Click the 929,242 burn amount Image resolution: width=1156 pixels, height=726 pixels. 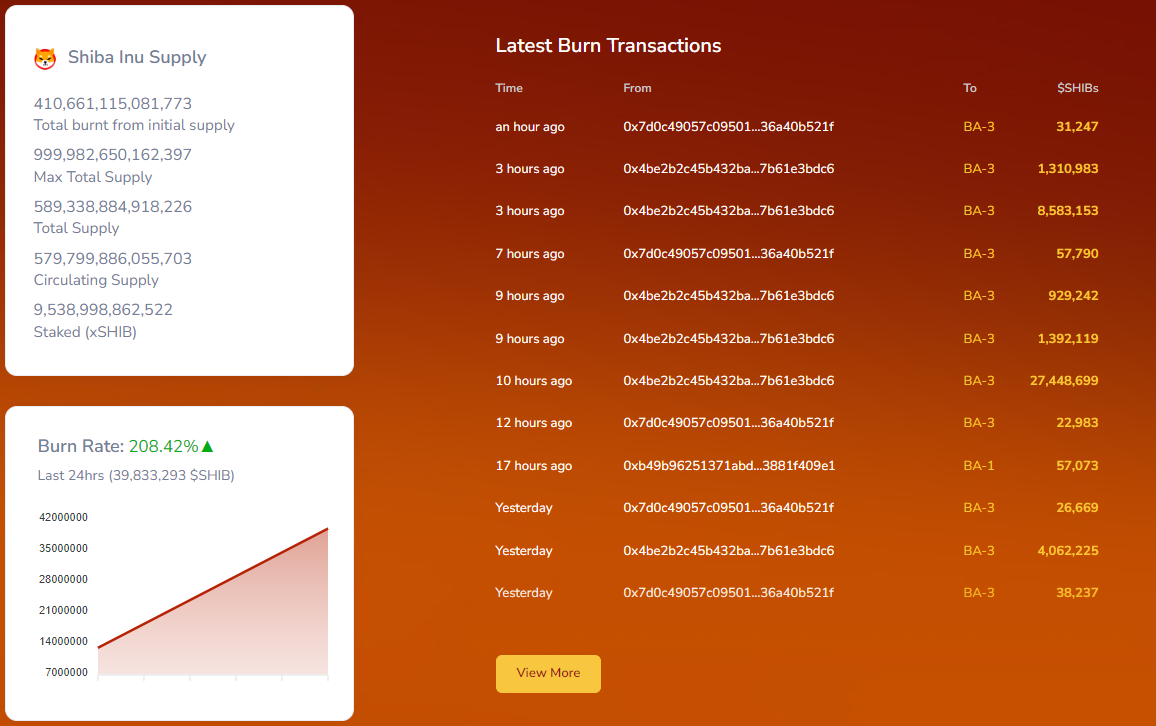1073,296
